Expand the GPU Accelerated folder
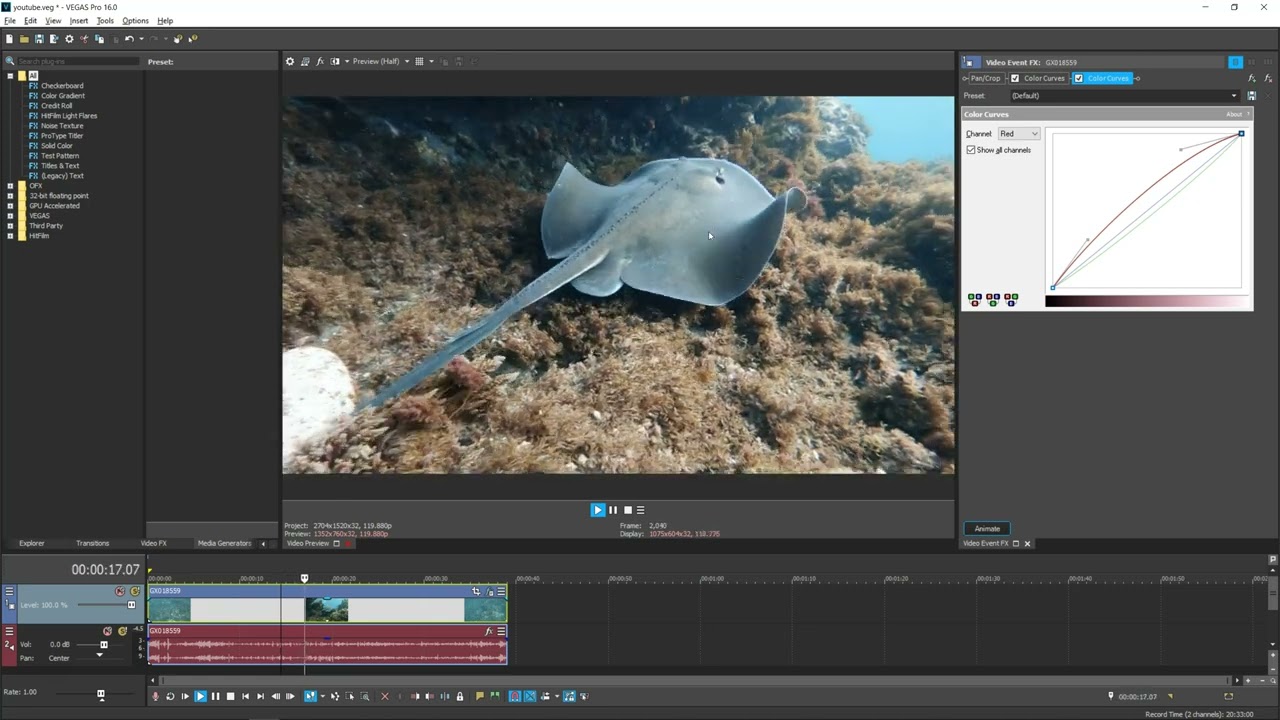This screenshot has height=720, width=1280. point(10,206)
